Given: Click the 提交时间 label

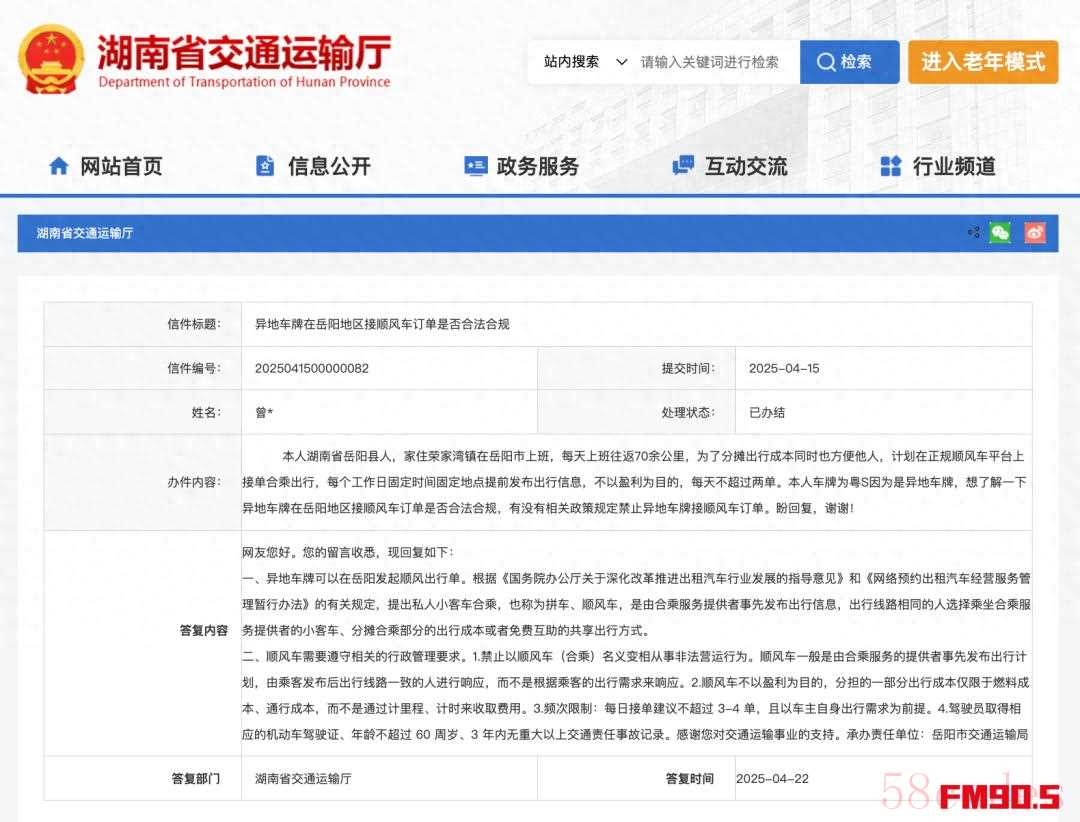Looking at the screenshot, I should [688, 368].
